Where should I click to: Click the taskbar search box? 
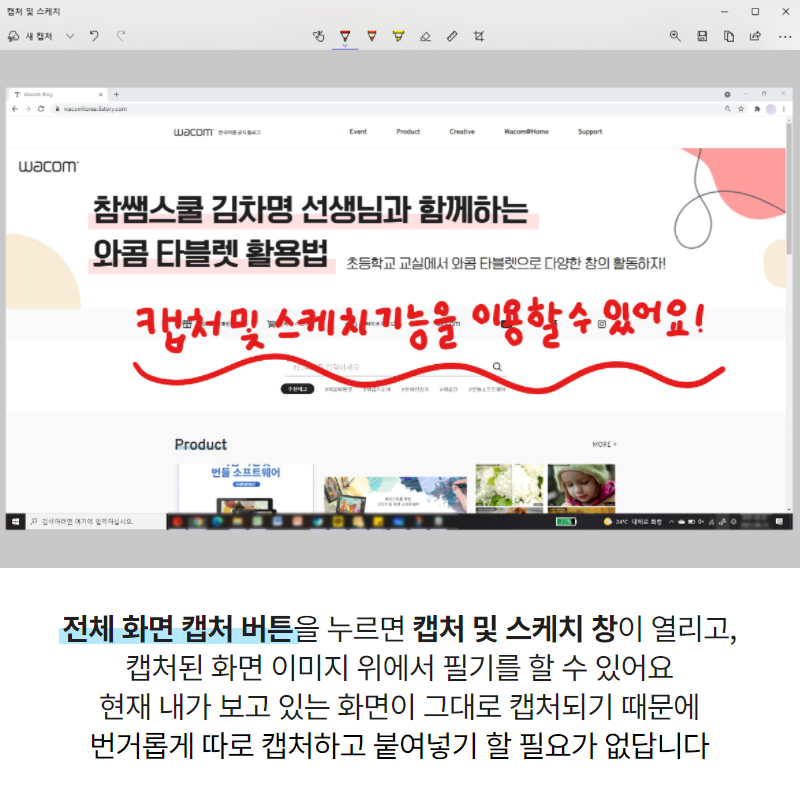point(96,521)
